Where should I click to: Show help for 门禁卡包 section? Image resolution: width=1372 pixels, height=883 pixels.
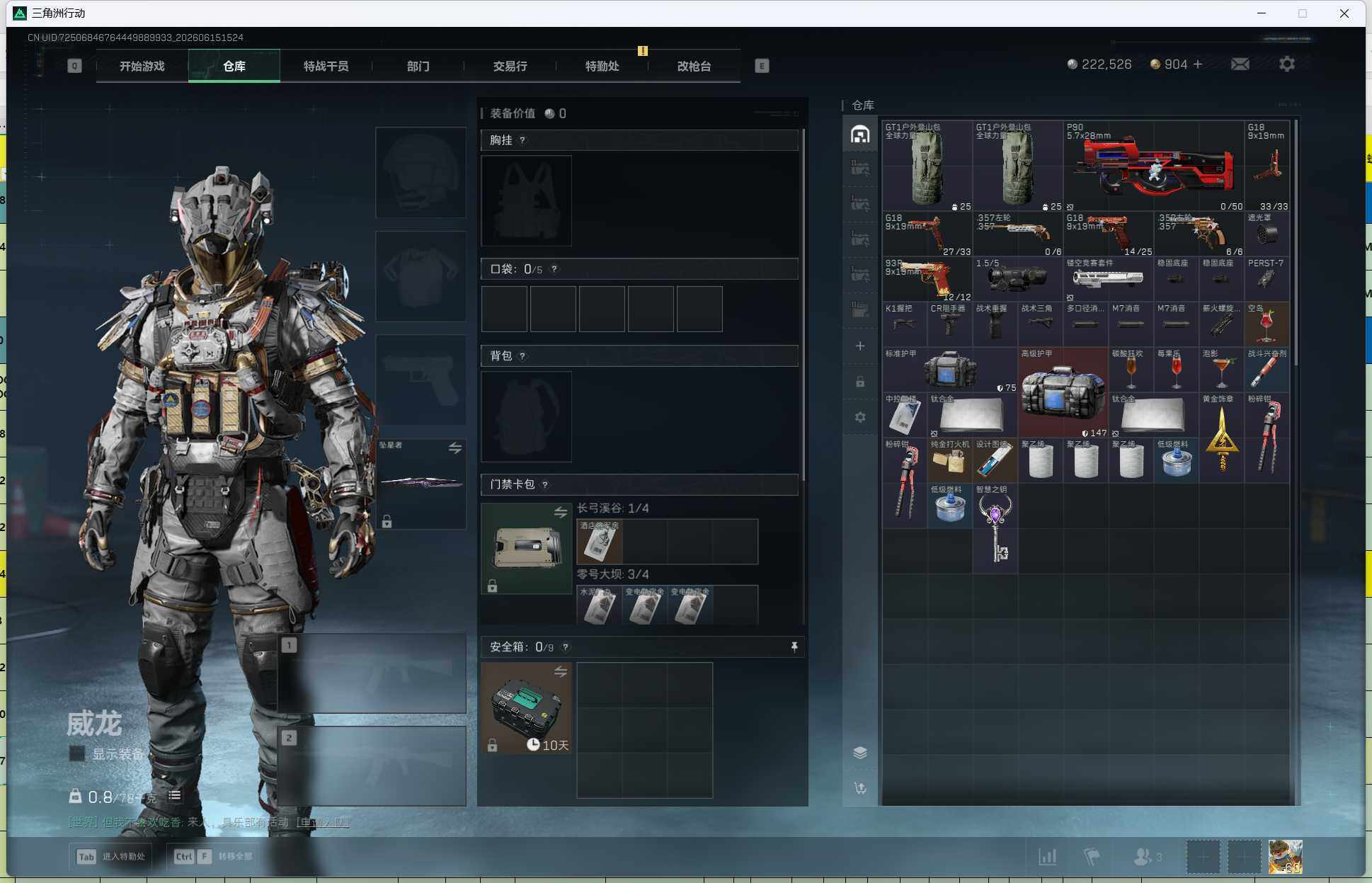[x=544, y=484]
